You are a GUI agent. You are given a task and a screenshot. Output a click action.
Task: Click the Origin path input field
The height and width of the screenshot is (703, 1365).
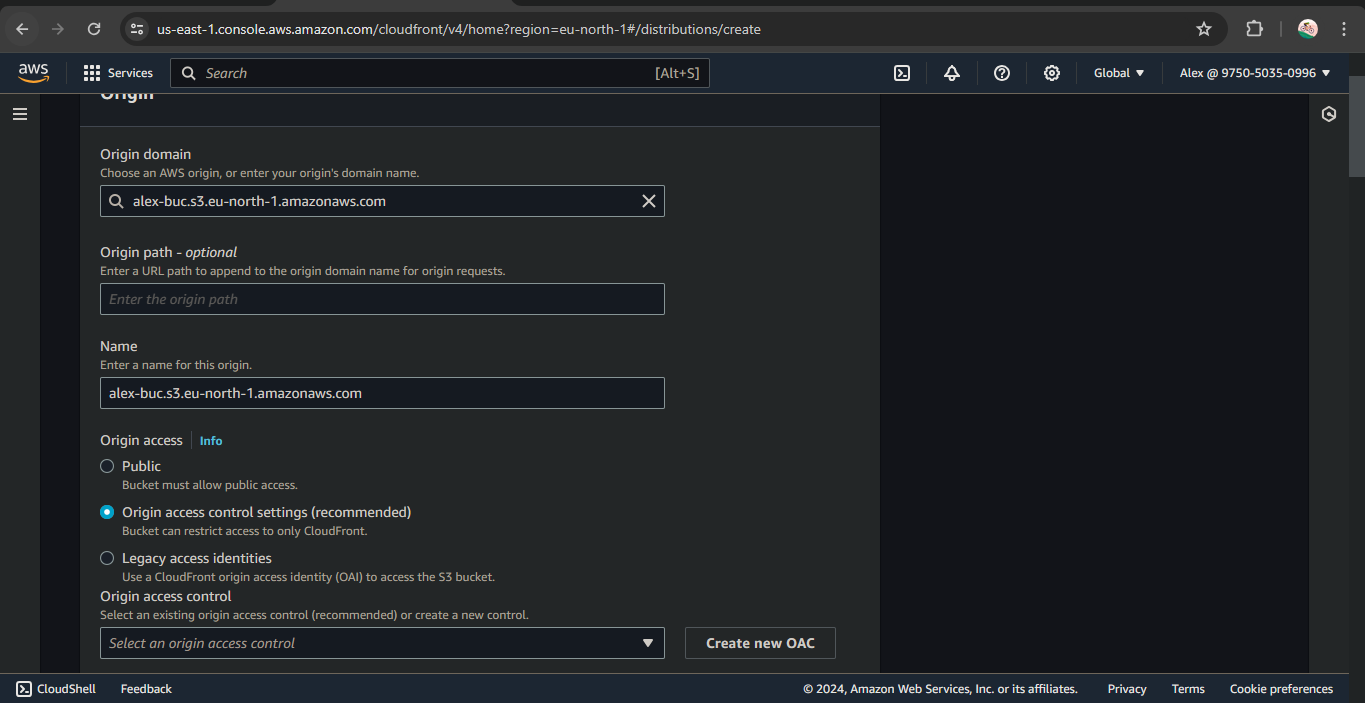coord(382,299)
